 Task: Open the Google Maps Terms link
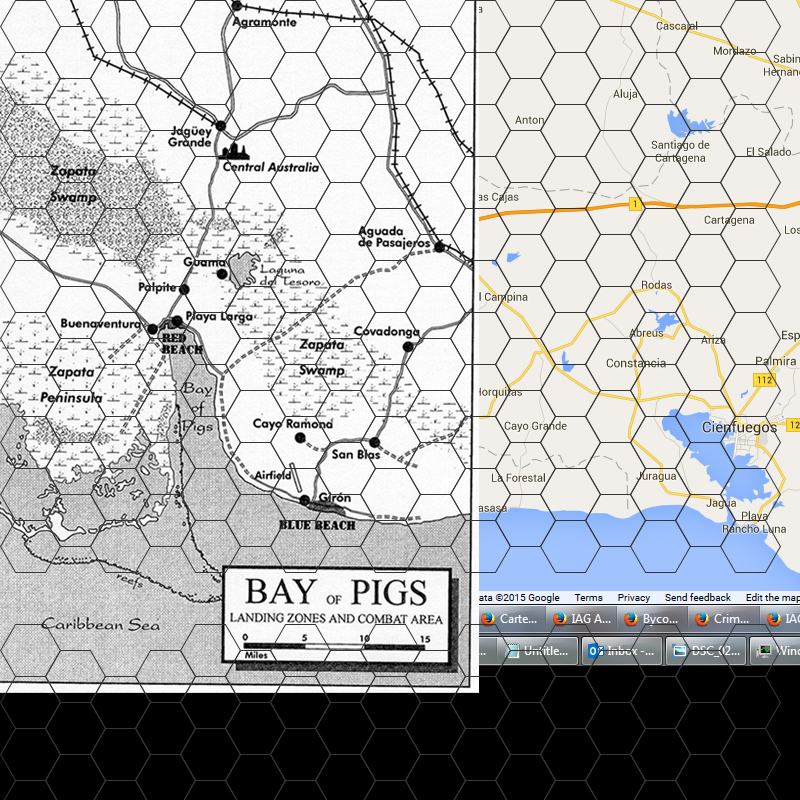[x=588, y=597]
